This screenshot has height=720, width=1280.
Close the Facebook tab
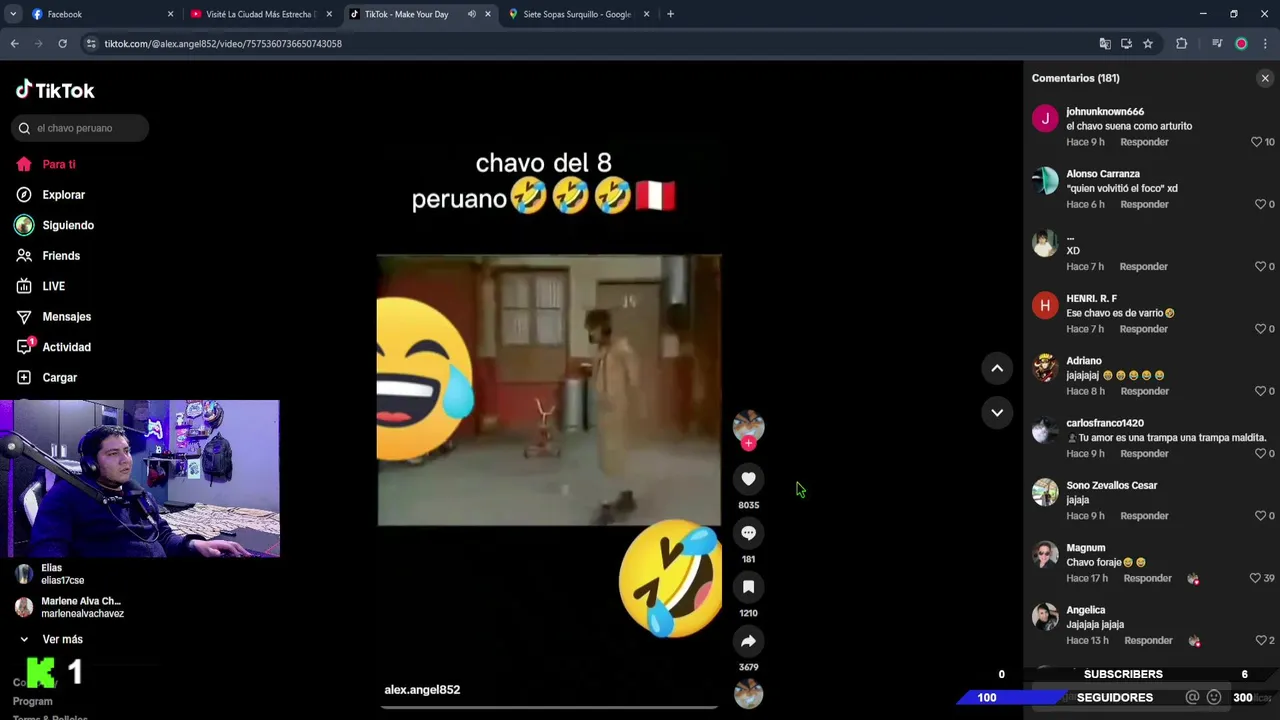(x=170, y=14)
